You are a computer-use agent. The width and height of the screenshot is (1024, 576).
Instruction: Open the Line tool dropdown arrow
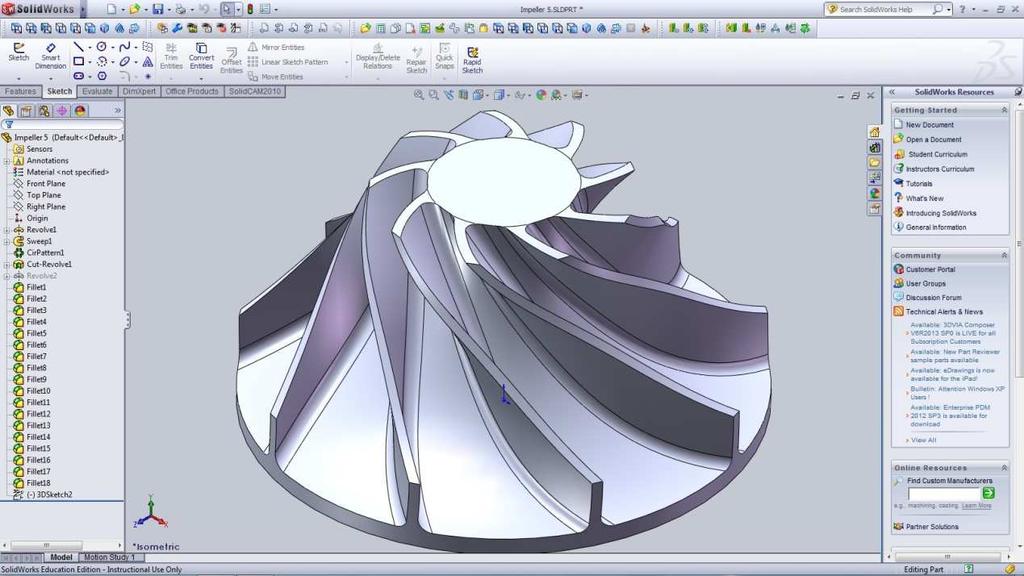coord(89,47)
